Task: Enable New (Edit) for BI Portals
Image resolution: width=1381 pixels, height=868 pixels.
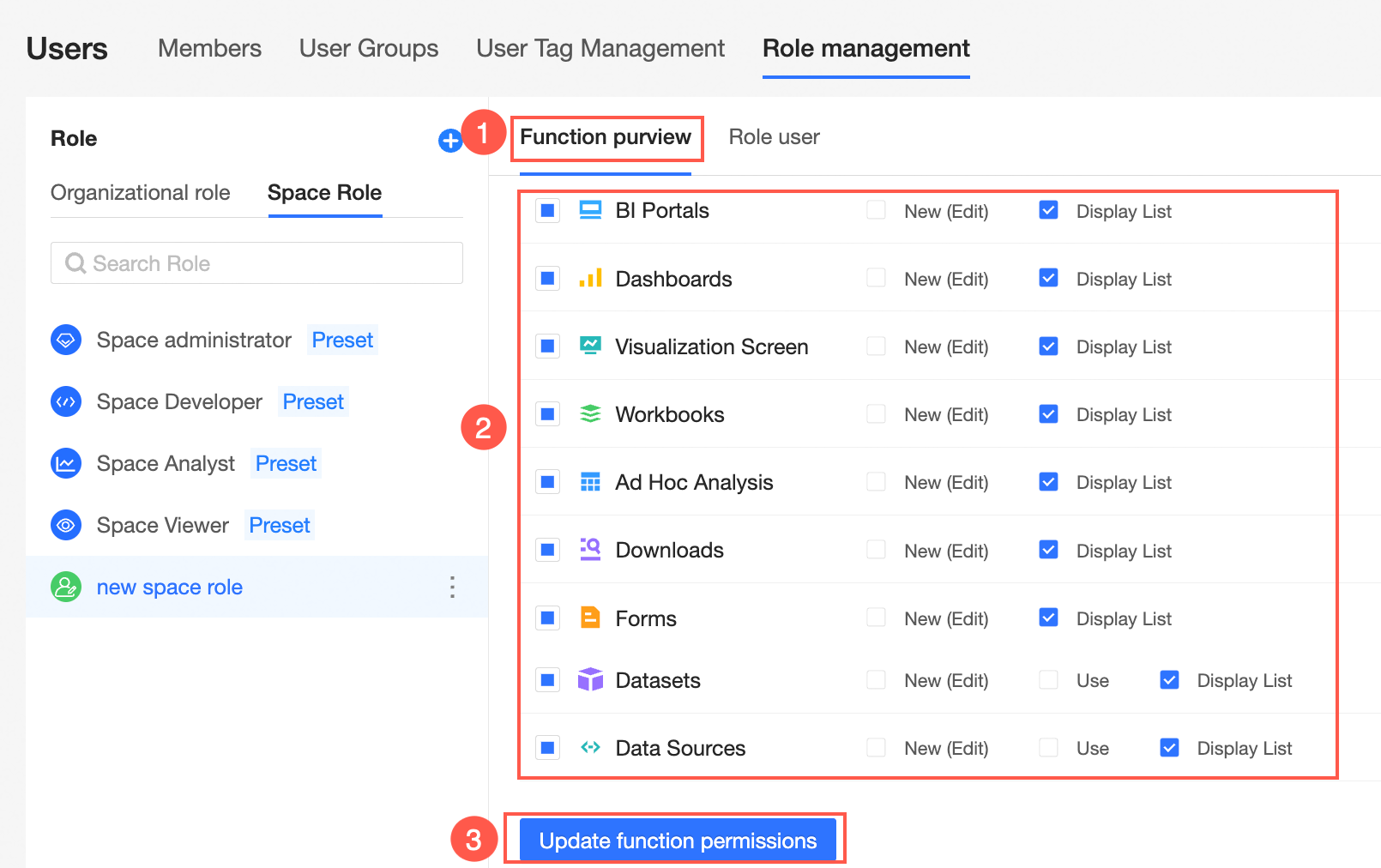Action: coord(876,210)
